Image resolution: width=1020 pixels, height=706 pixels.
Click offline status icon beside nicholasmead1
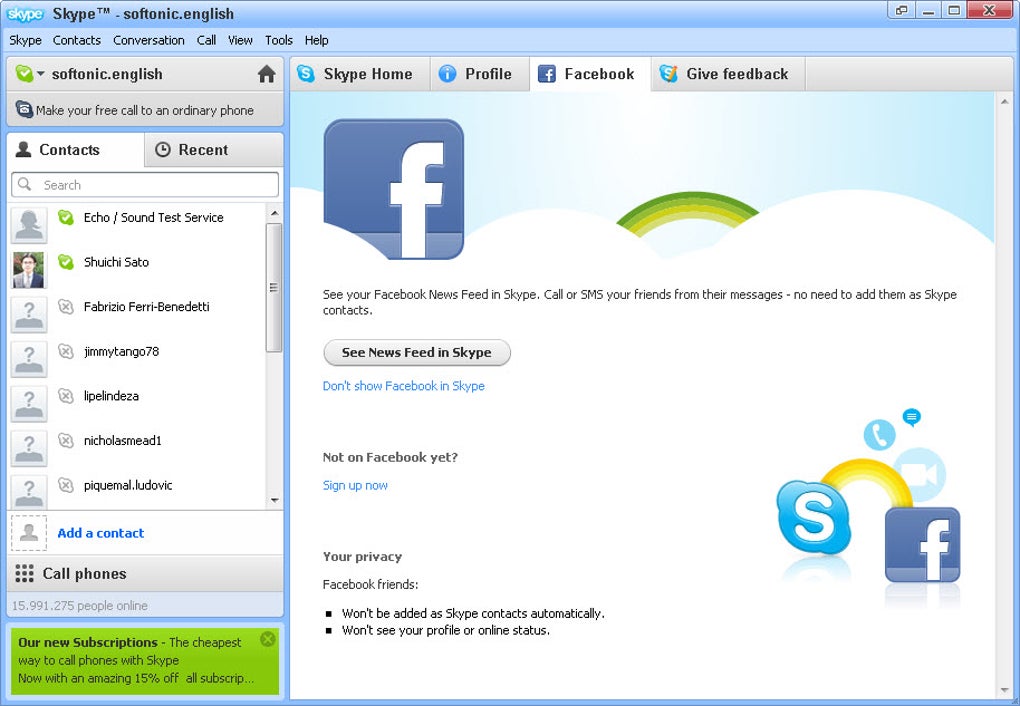(66, 441)
